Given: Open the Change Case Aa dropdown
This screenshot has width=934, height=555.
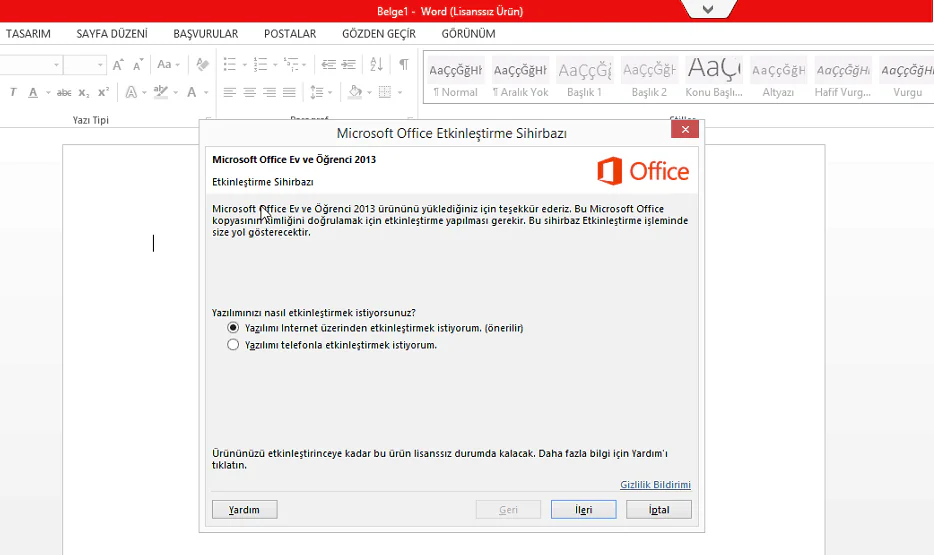Looking at the screenshot, I should [168, 64].
